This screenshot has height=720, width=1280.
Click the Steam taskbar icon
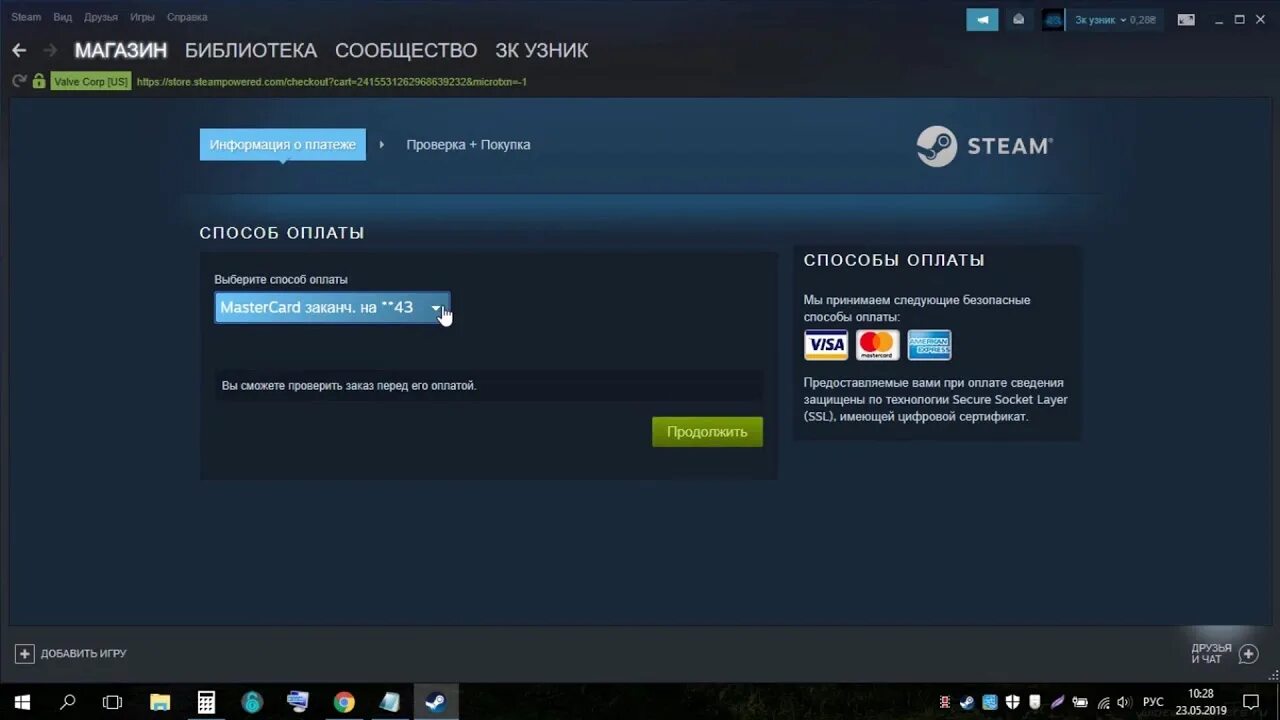436,702
